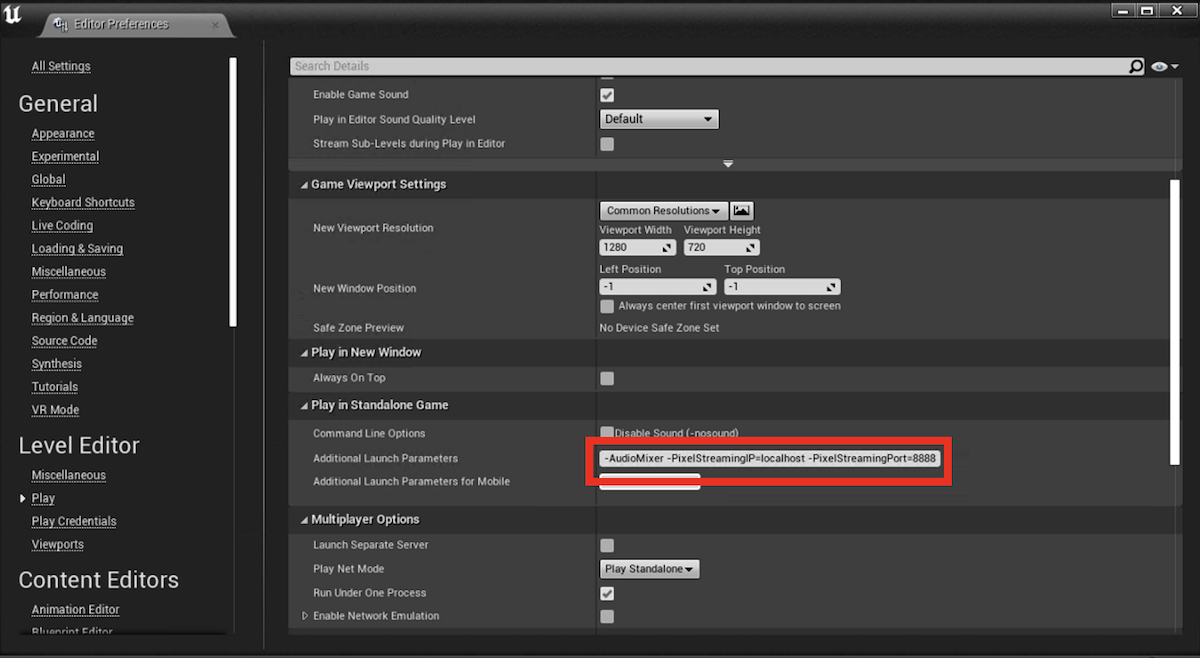Open All Settings link
Viewport: 1200px width, 658px height.
61,66
